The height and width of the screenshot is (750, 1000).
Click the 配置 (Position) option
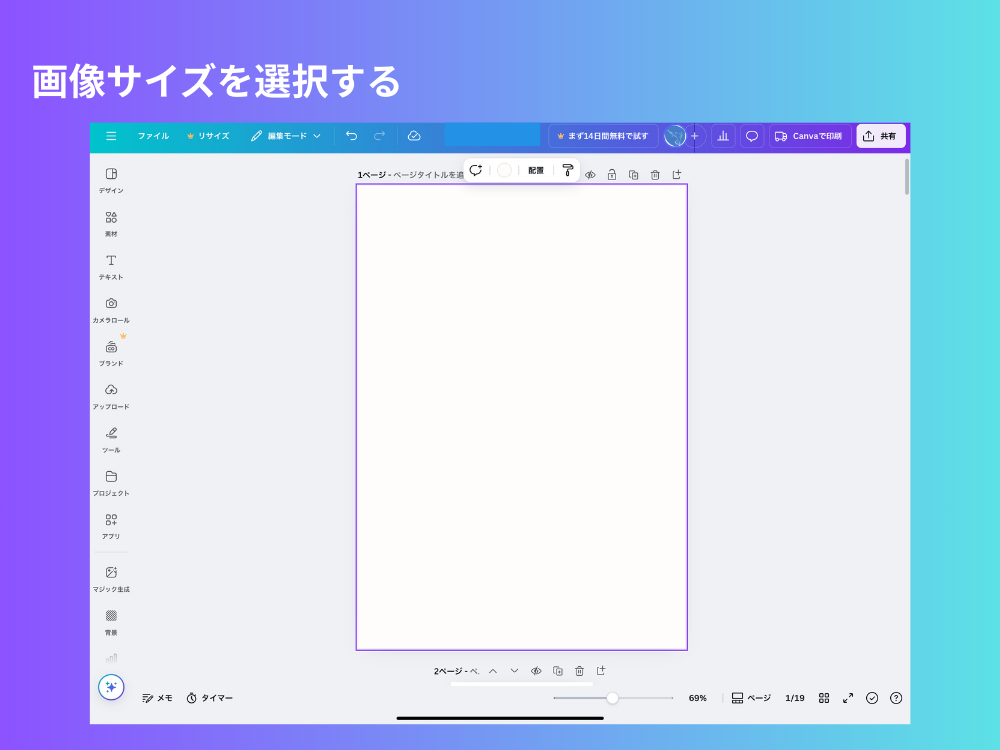coord(536,170)
